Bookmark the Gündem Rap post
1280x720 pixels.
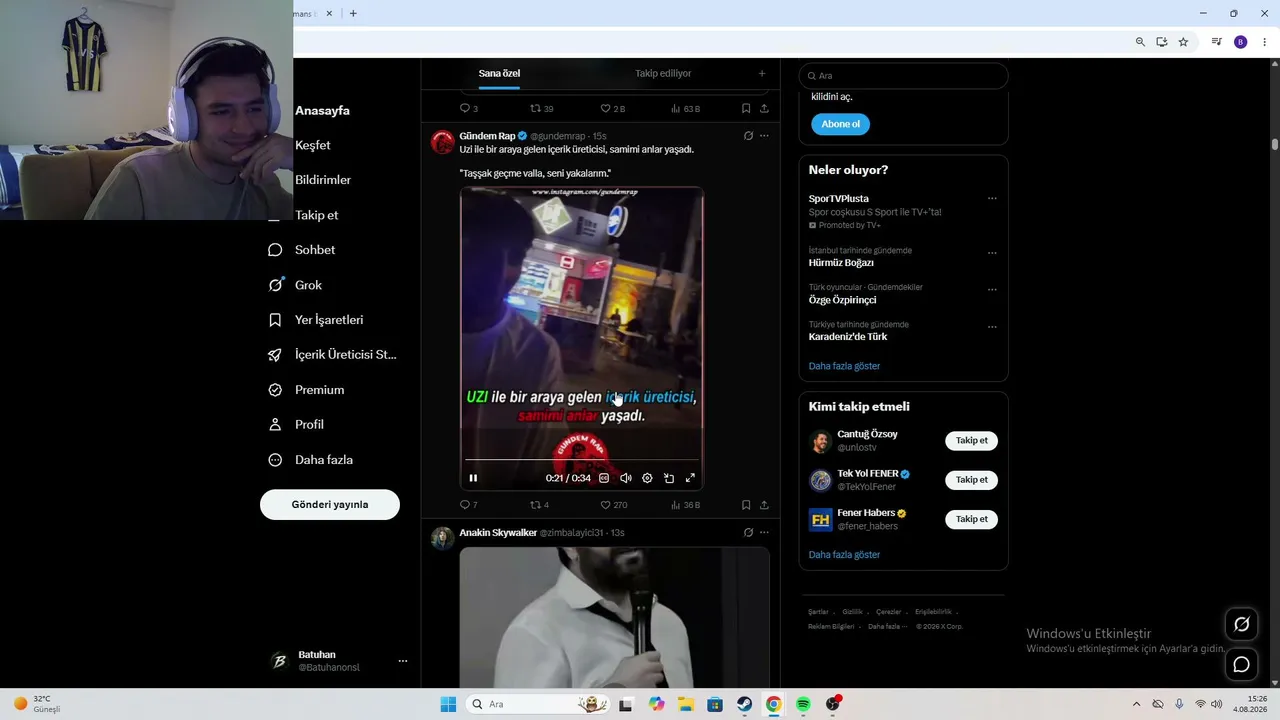746,505
